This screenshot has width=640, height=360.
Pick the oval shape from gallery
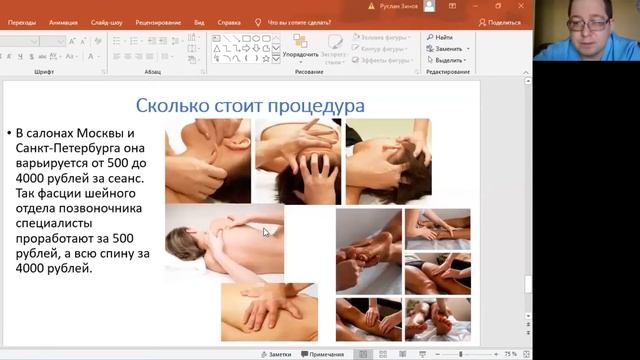point(256,38)
